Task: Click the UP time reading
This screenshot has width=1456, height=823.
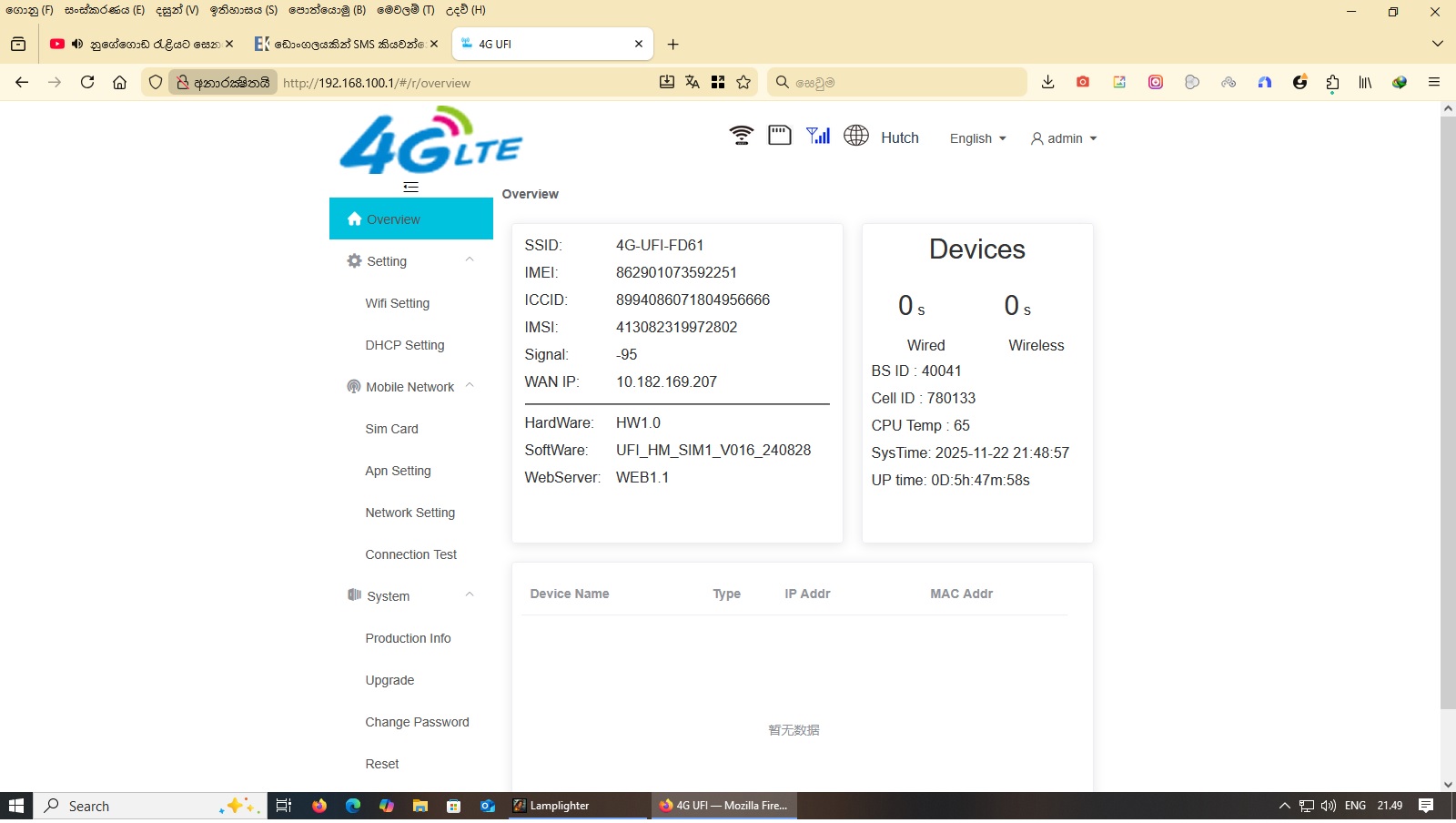Action: 951,480
